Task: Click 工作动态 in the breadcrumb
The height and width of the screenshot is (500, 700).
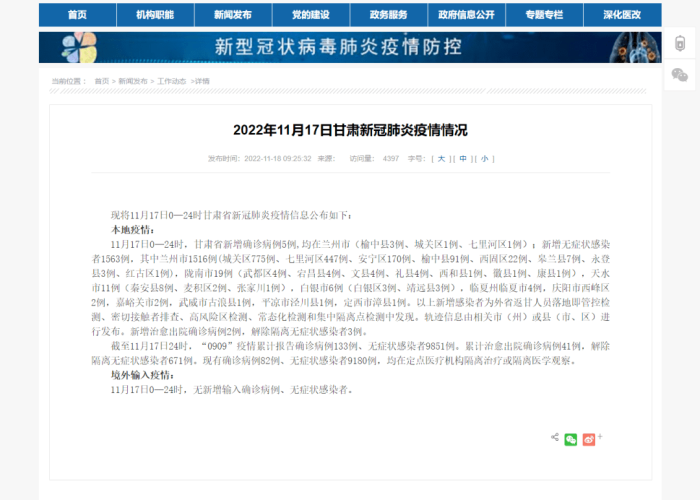Action: [x=171, y=81]
